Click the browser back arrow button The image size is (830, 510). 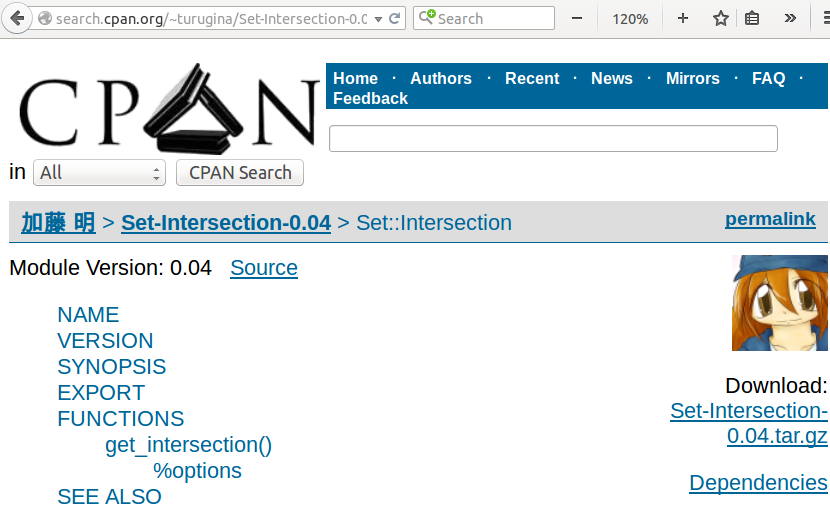[x=17, y=18]
